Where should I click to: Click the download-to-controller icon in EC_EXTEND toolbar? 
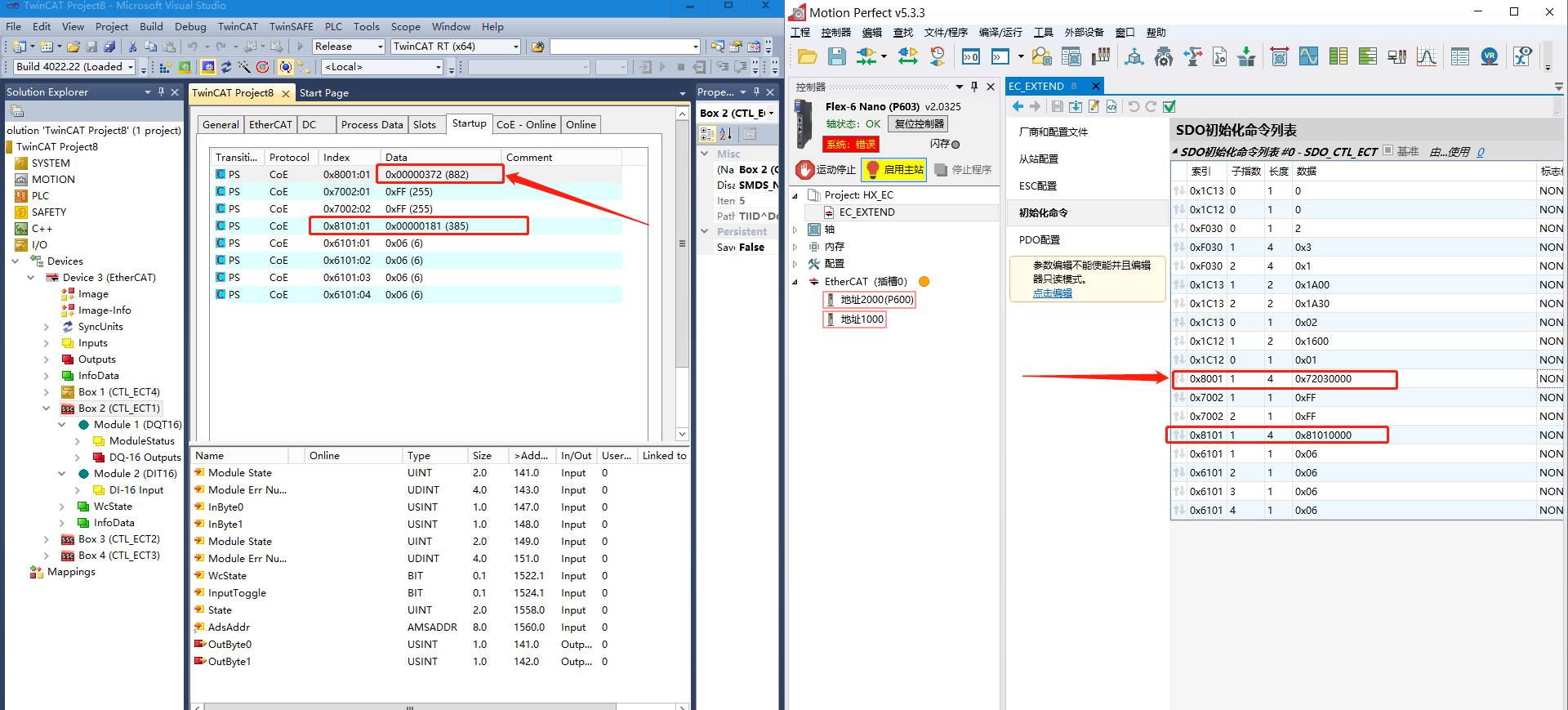[1076, 106]
